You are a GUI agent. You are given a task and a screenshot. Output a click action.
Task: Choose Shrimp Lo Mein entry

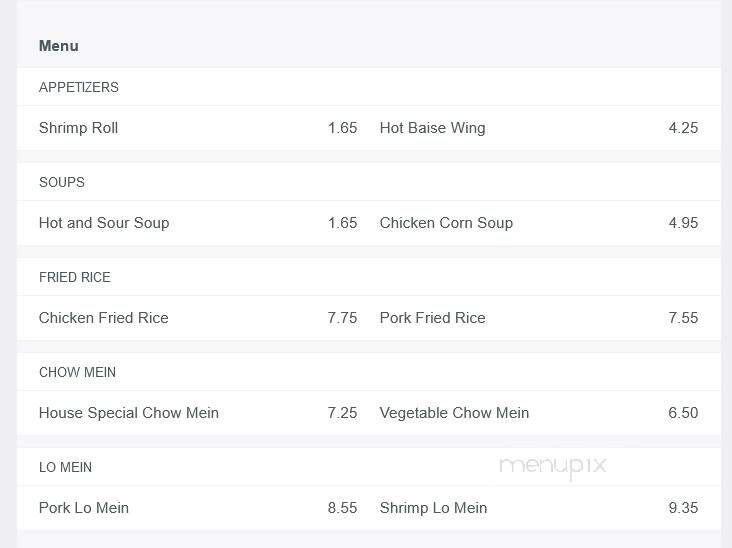click(433, 508)
